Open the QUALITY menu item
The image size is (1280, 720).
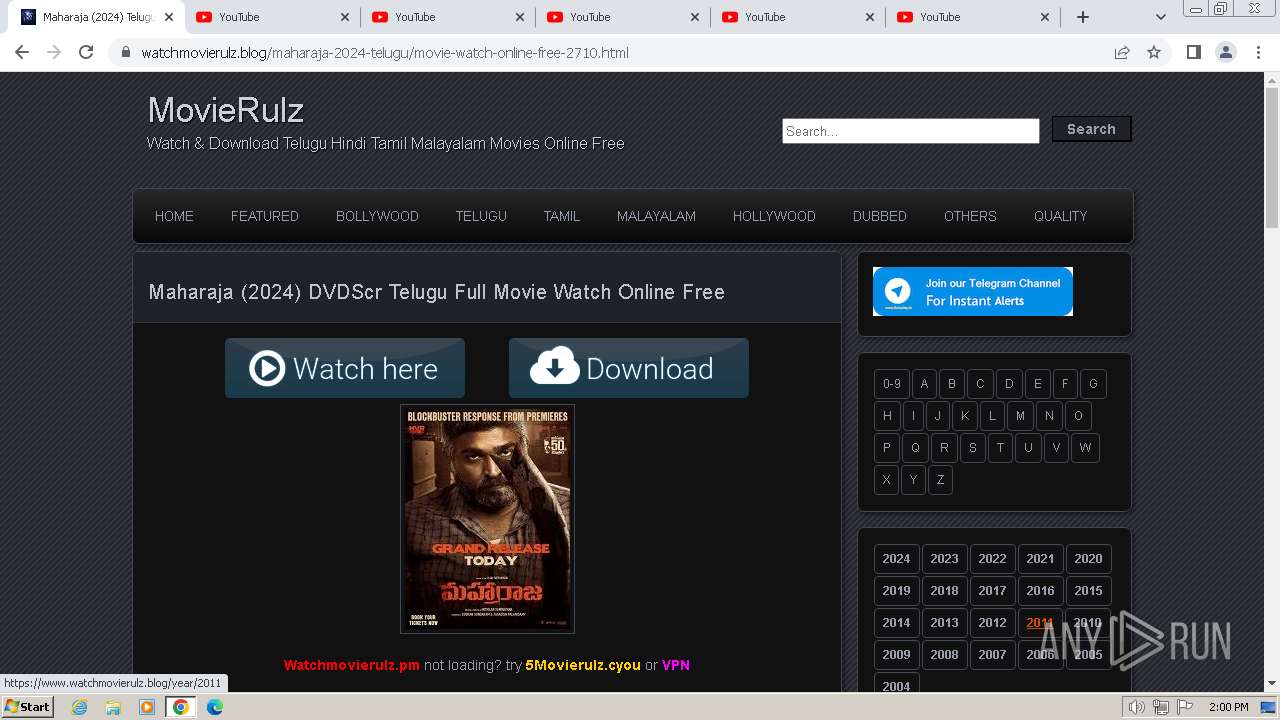[x=1060, y=216]
